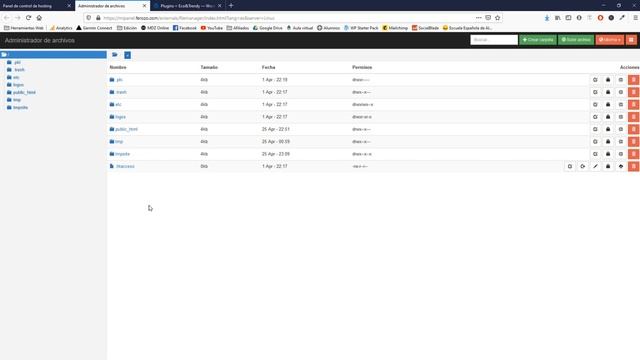
Task: Click the Fecha column header
Action: click(x=269, y=67)
